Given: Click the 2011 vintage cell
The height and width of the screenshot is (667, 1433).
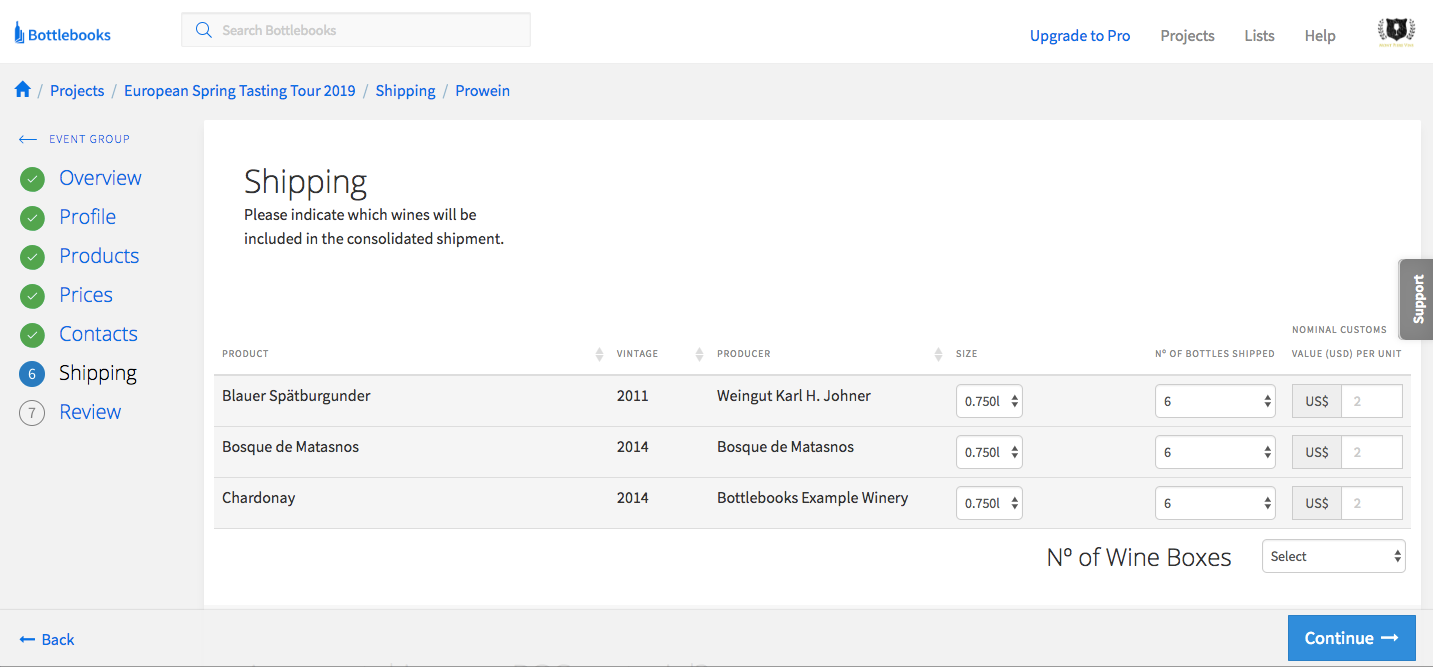Looking at the screenshot, I should 633,396.
